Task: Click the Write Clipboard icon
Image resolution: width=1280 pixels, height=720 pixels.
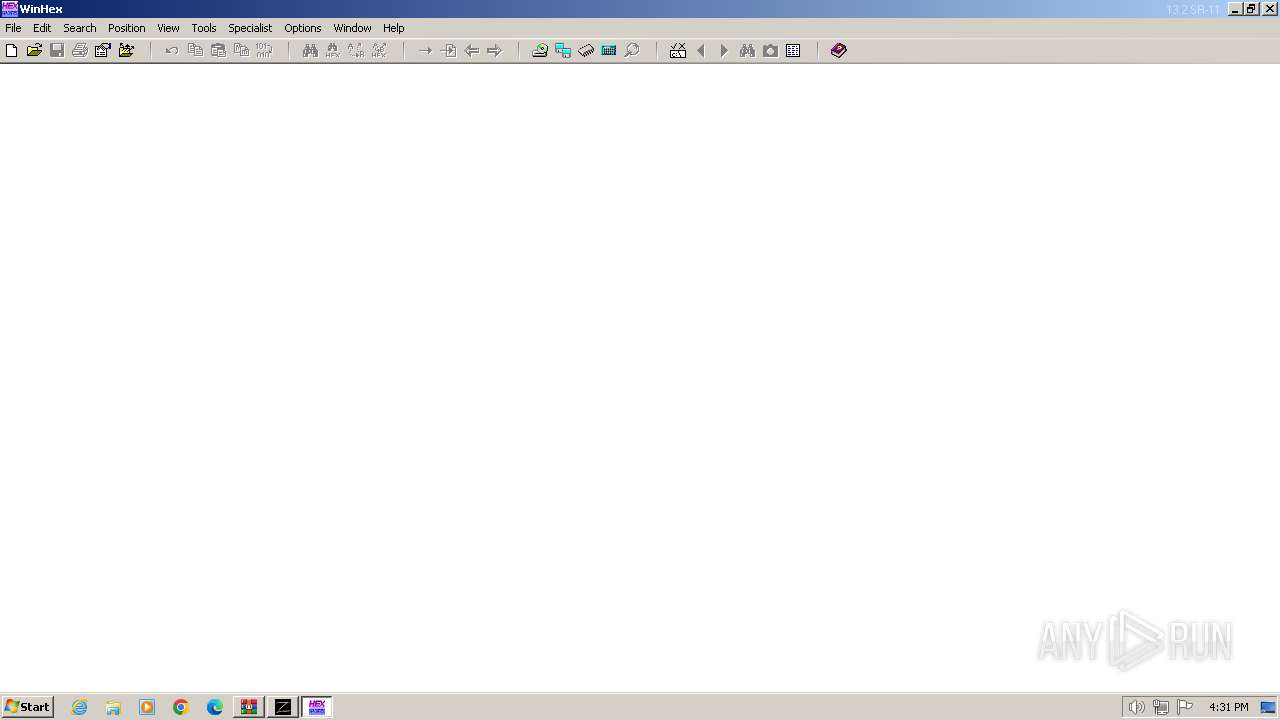Action: (241, 50)
